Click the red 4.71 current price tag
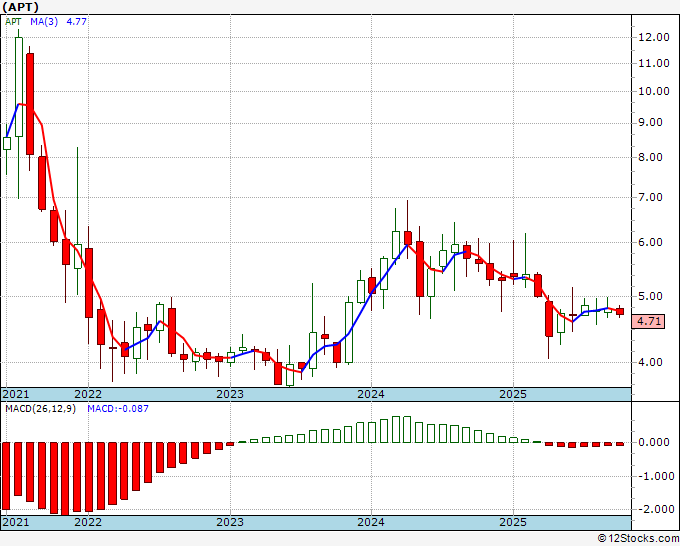 [648, 321]
